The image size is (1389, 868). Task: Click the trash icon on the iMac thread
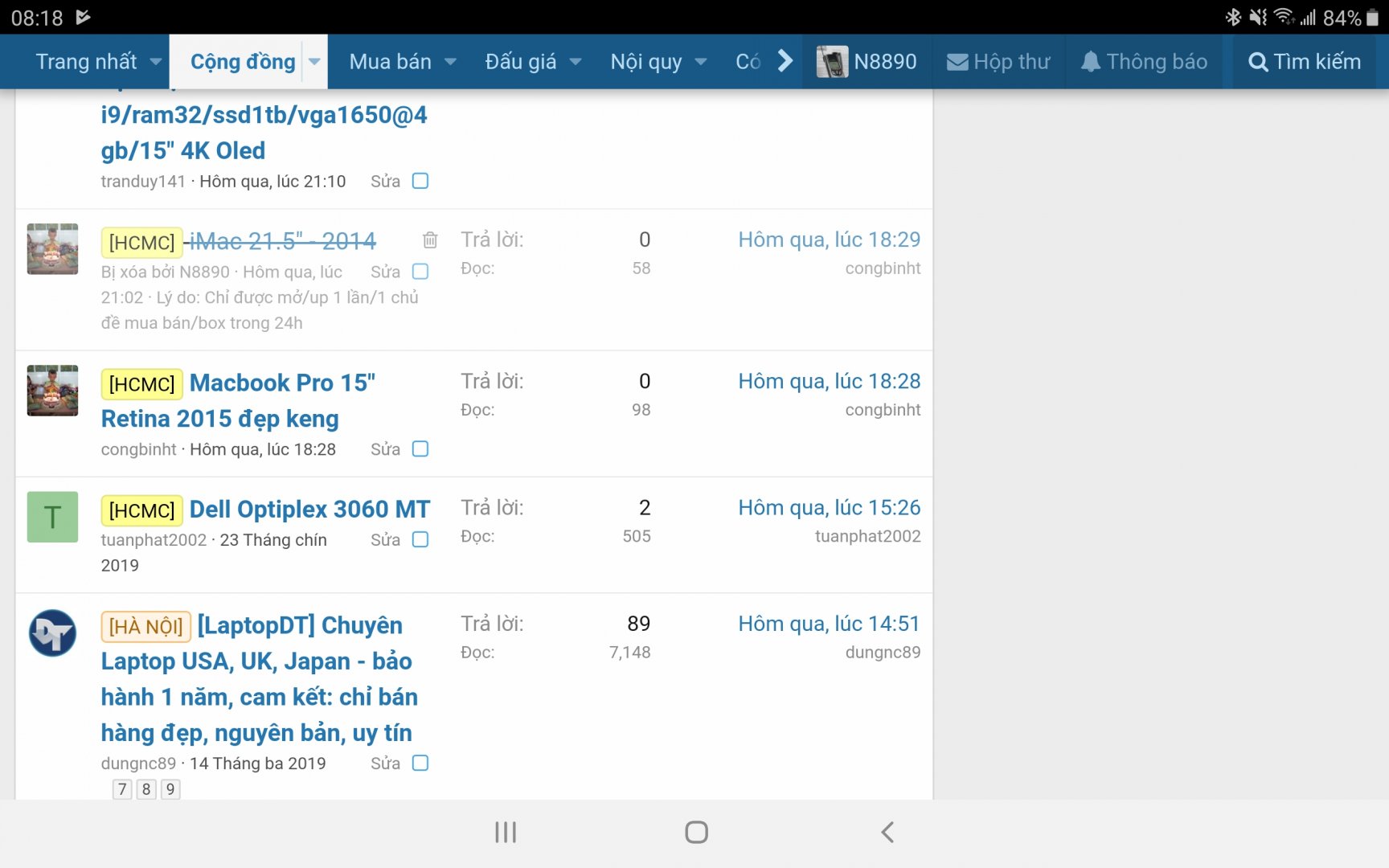pos(429,240)
